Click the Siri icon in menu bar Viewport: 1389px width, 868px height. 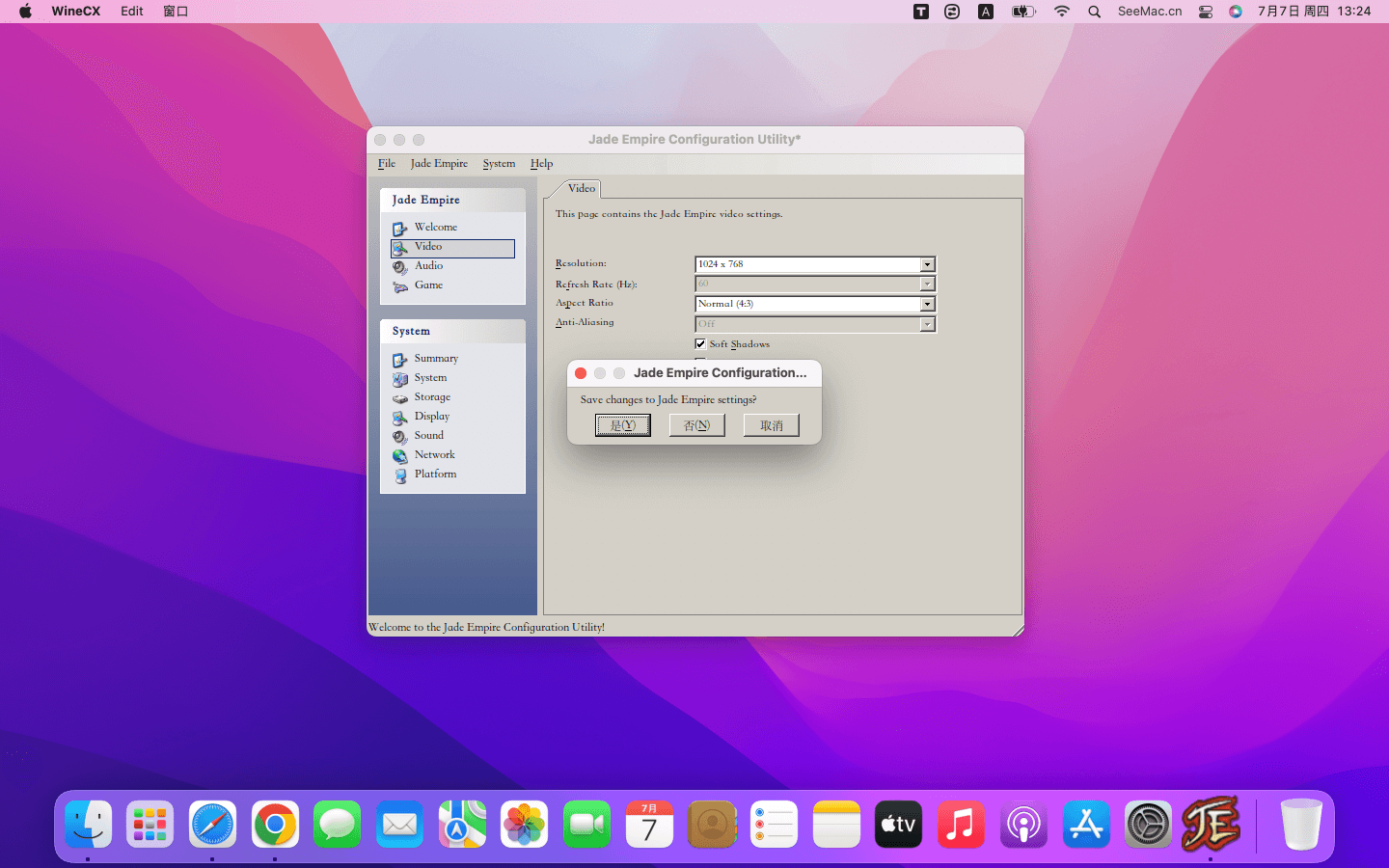1236,12
